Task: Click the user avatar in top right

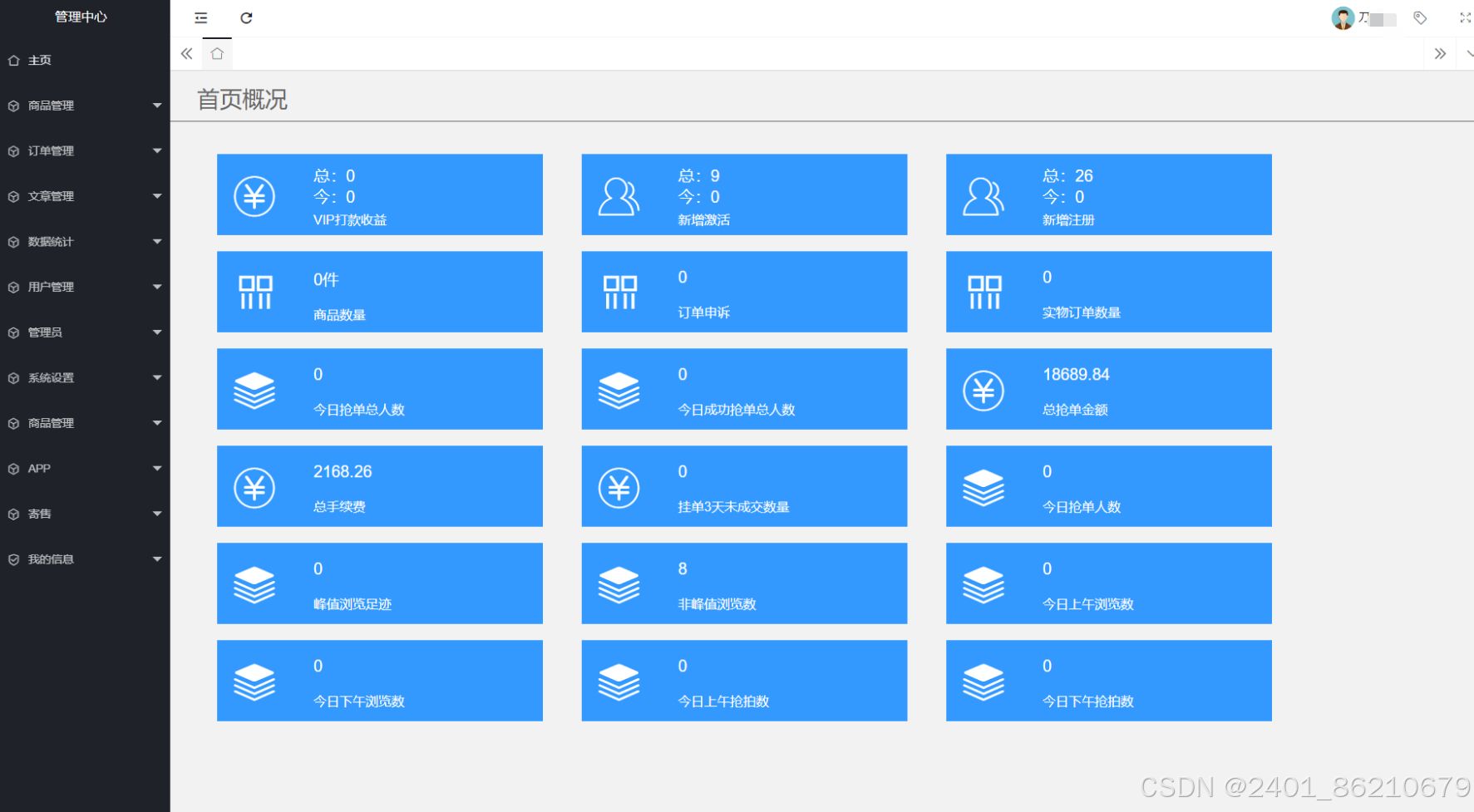Action: (x=1342, y=17)
